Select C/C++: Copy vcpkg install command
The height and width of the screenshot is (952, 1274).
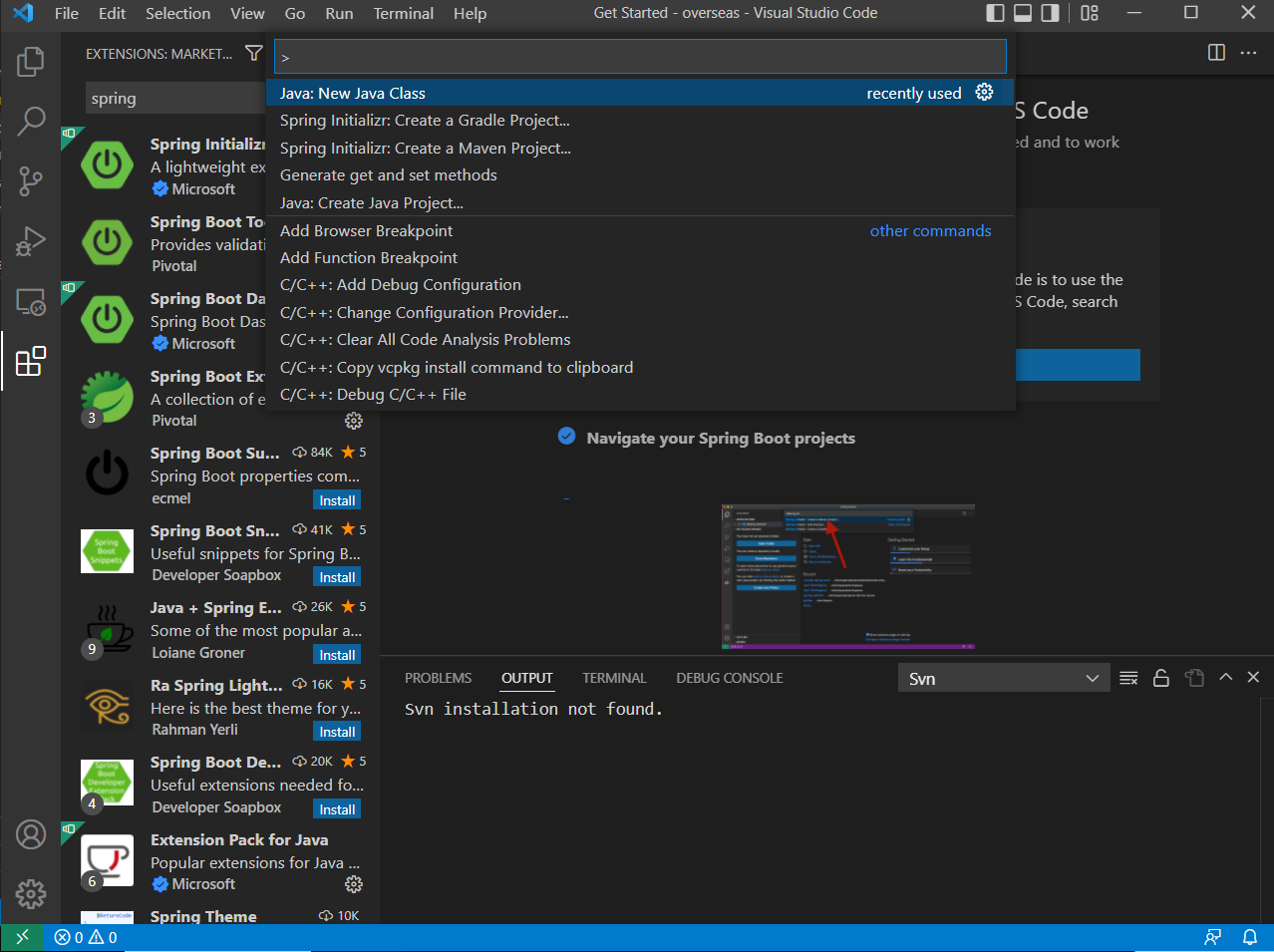click(x=640, y=367)
